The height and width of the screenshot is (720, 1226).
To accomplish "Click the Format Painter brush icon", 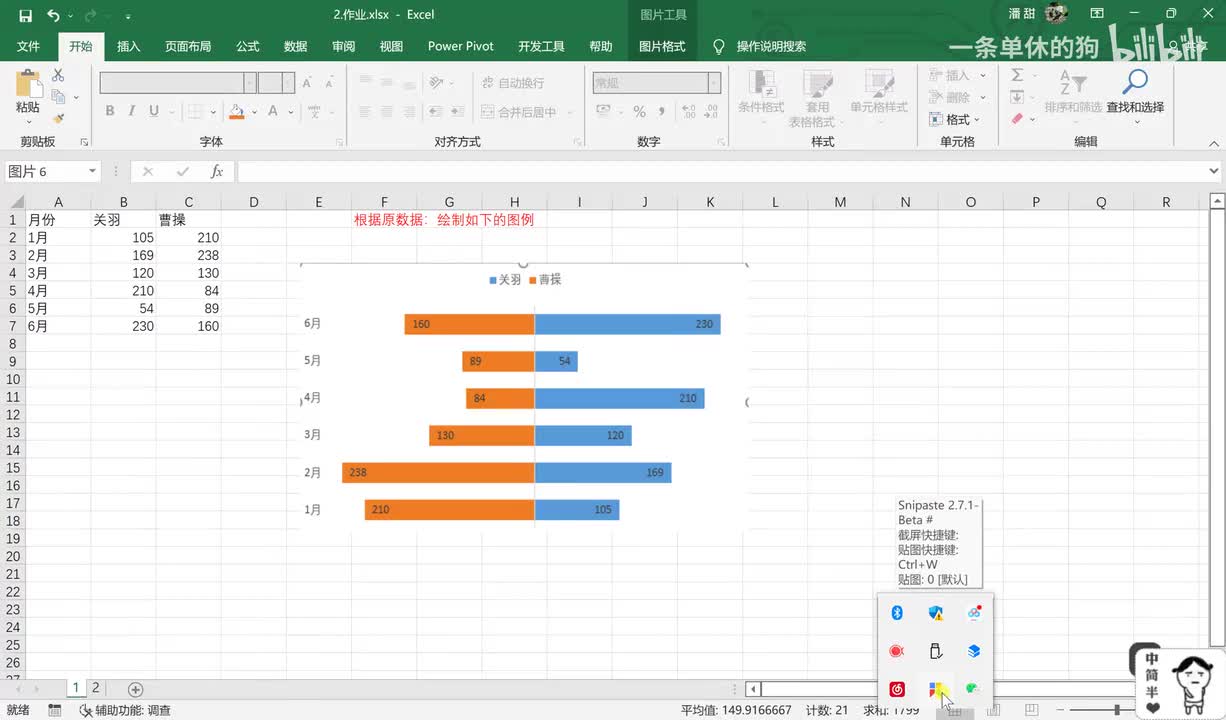I will click(x=58, y=118).
